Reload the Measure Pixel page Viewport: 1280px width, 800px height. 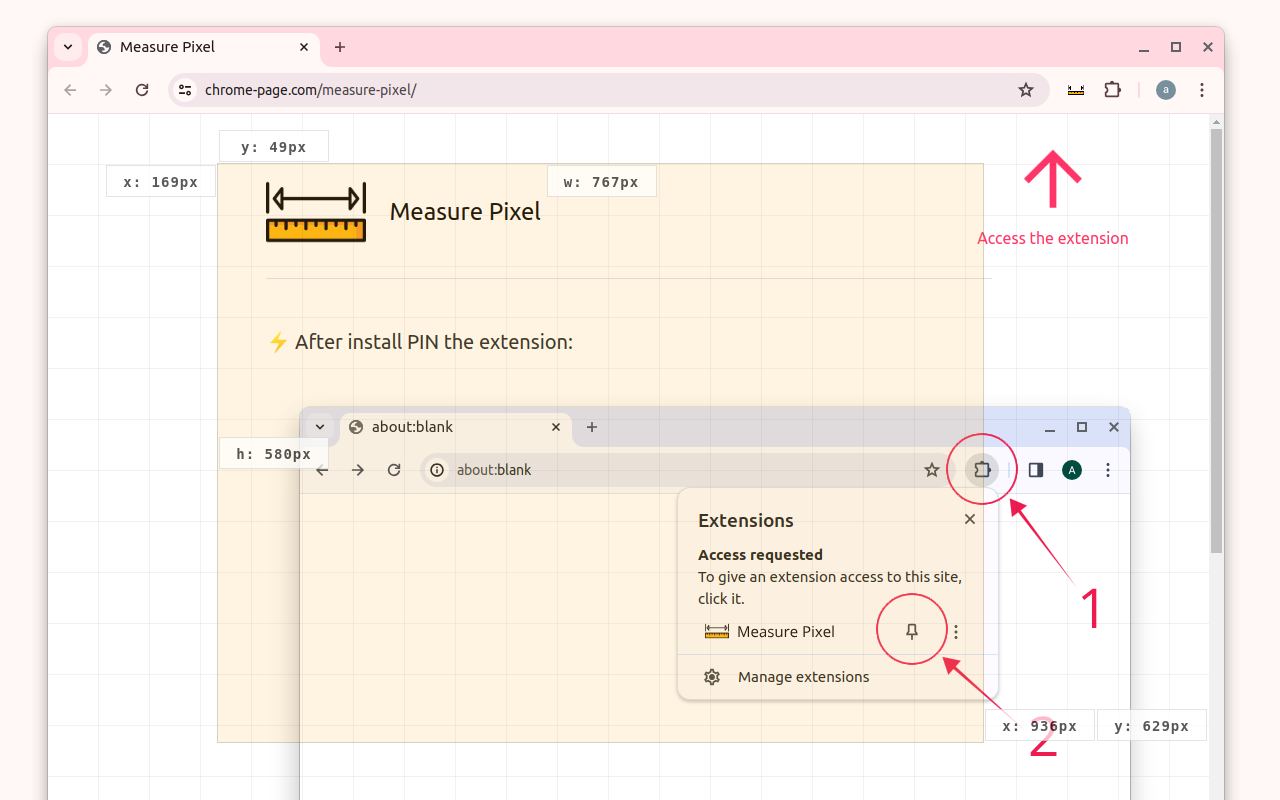click(x=142, y=90)
